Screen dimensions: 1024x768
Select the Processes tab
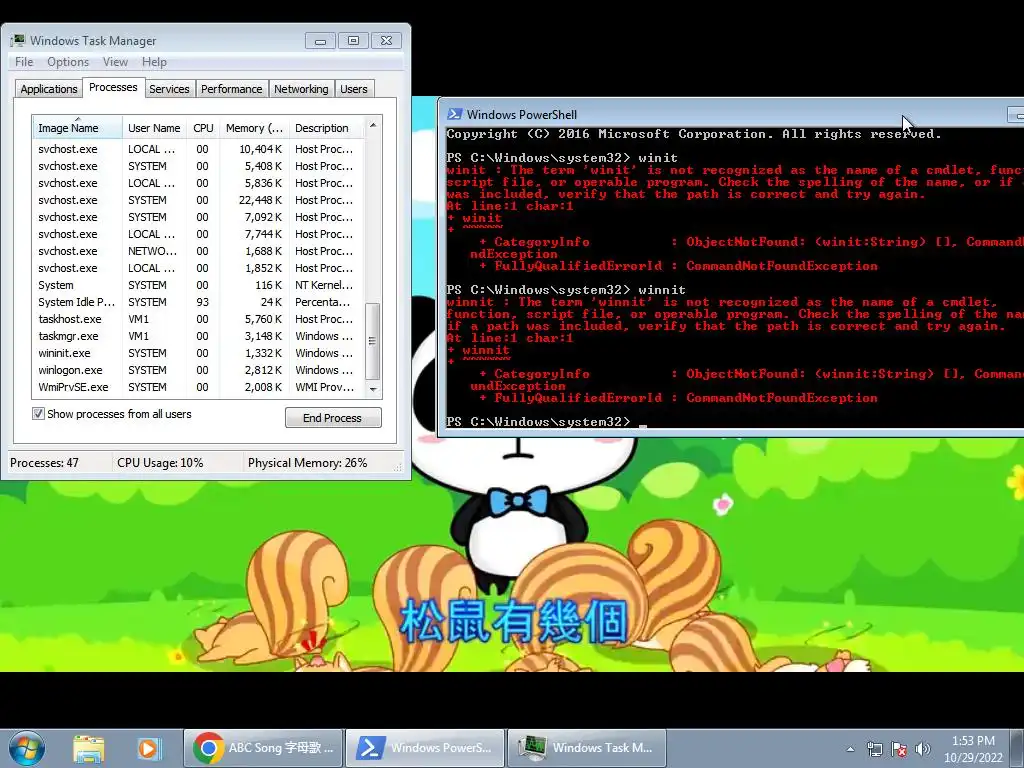(113, 88)
